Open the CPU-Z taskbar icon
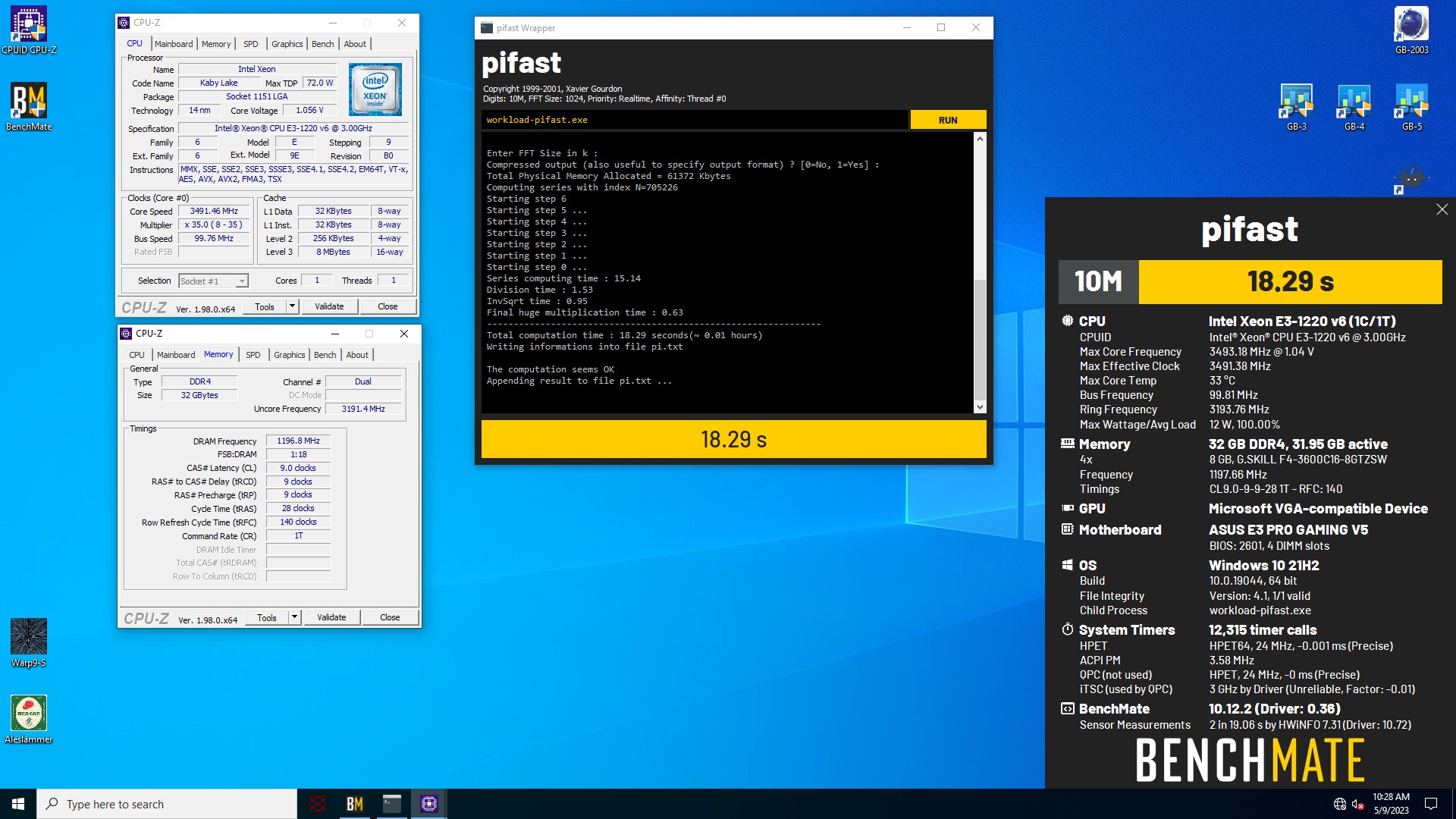The image size is (1456, 819). click(428, 804)
